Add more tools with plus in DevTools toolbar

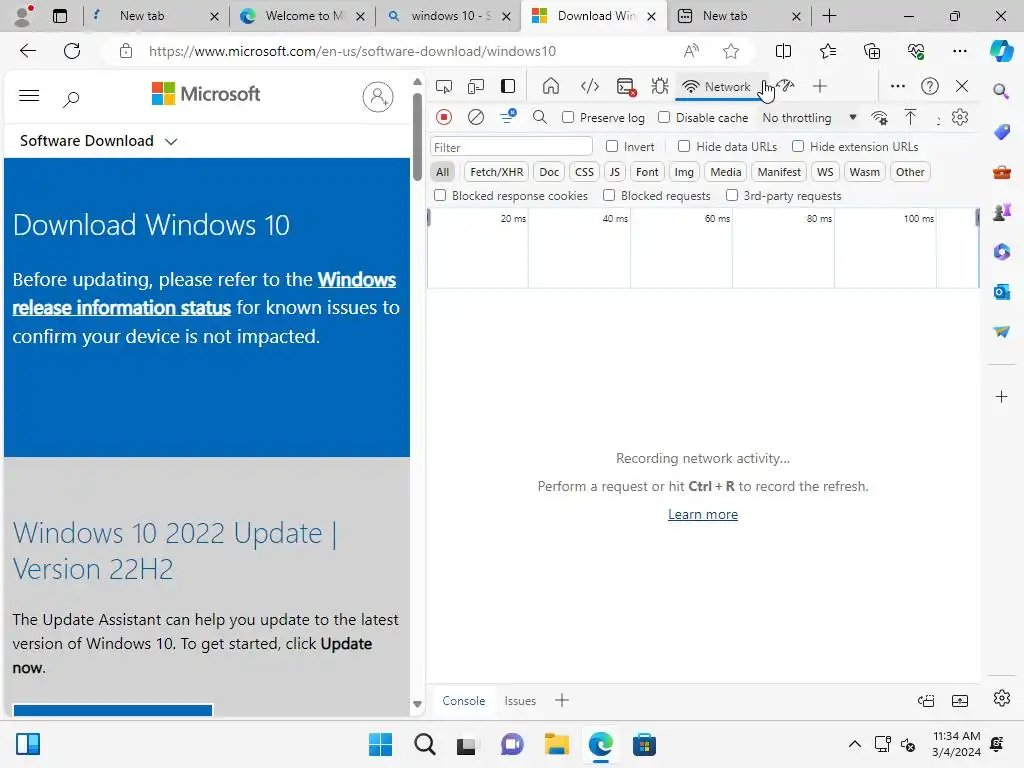820,86
